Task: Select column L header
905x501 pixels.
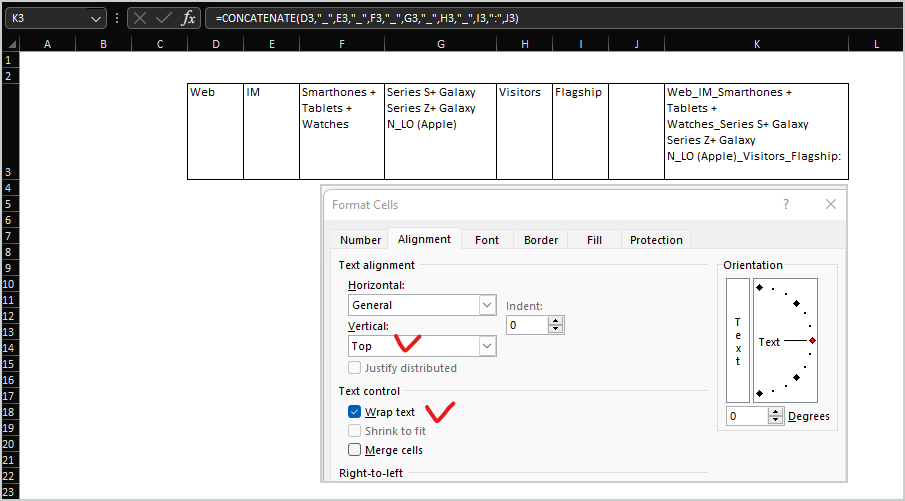Action: coord(876,44)
